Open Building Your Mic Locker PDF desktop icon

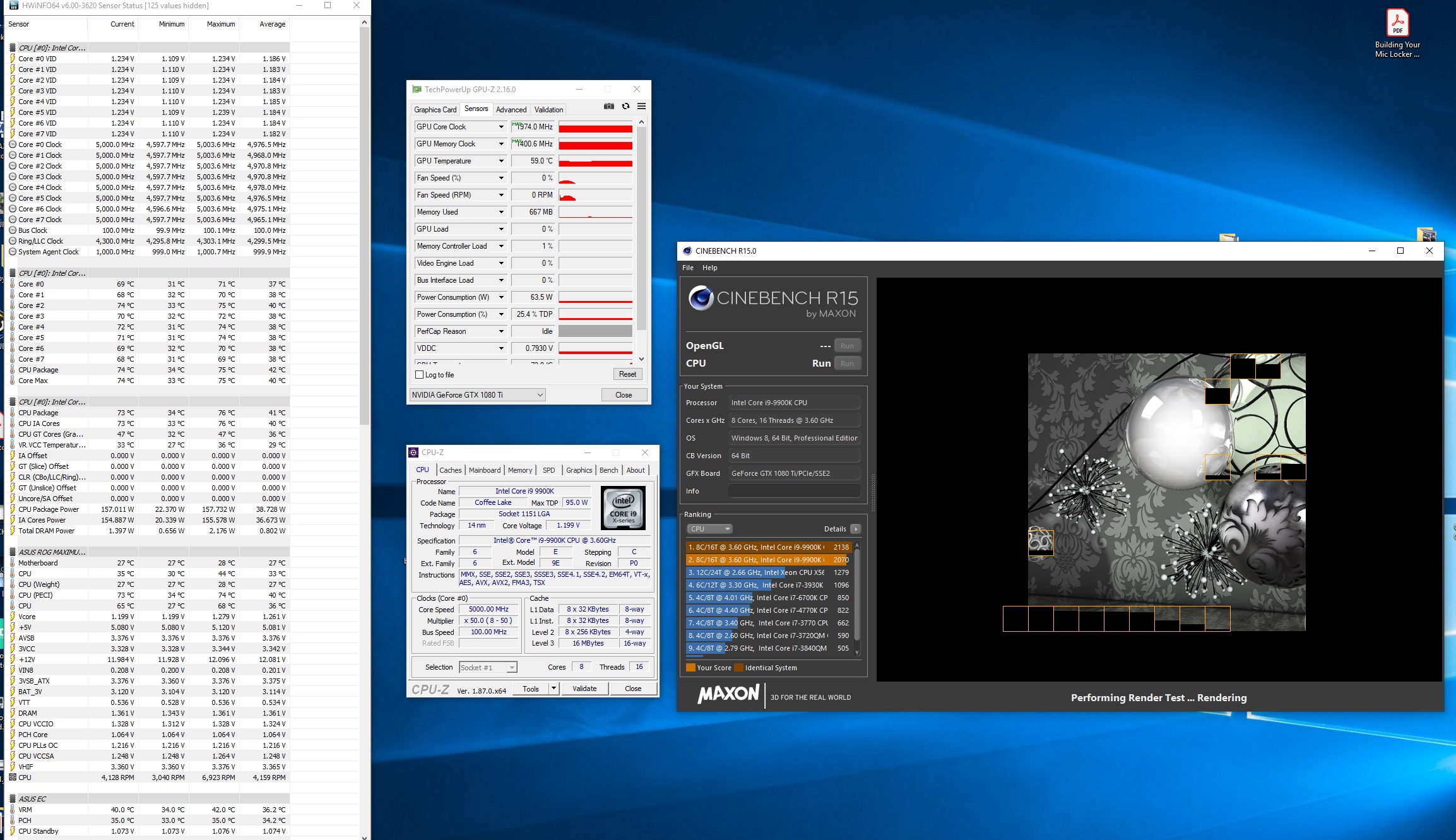click(1397, 33)
